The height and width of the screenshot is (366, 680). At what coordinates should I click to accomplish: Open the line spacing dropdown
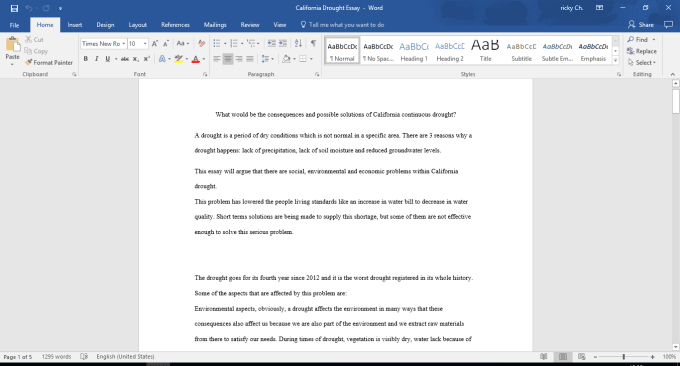point(268,59)
